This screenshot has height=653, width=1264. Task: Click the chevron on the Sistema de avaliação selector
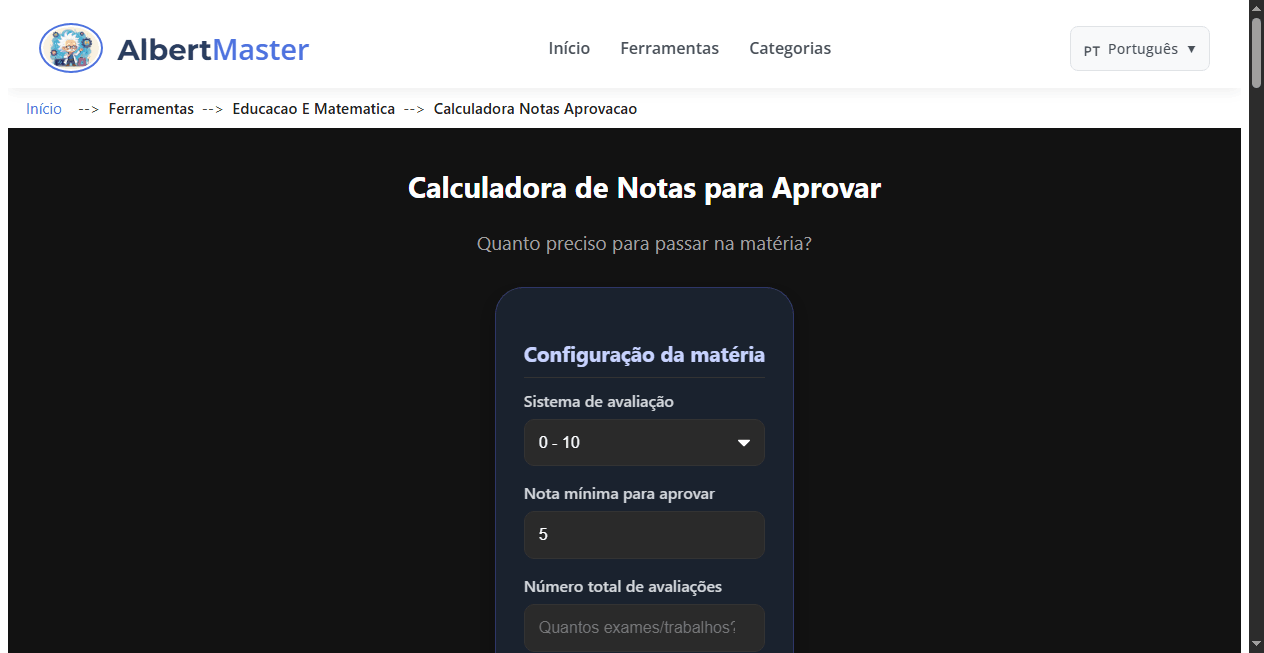[745, 442]
